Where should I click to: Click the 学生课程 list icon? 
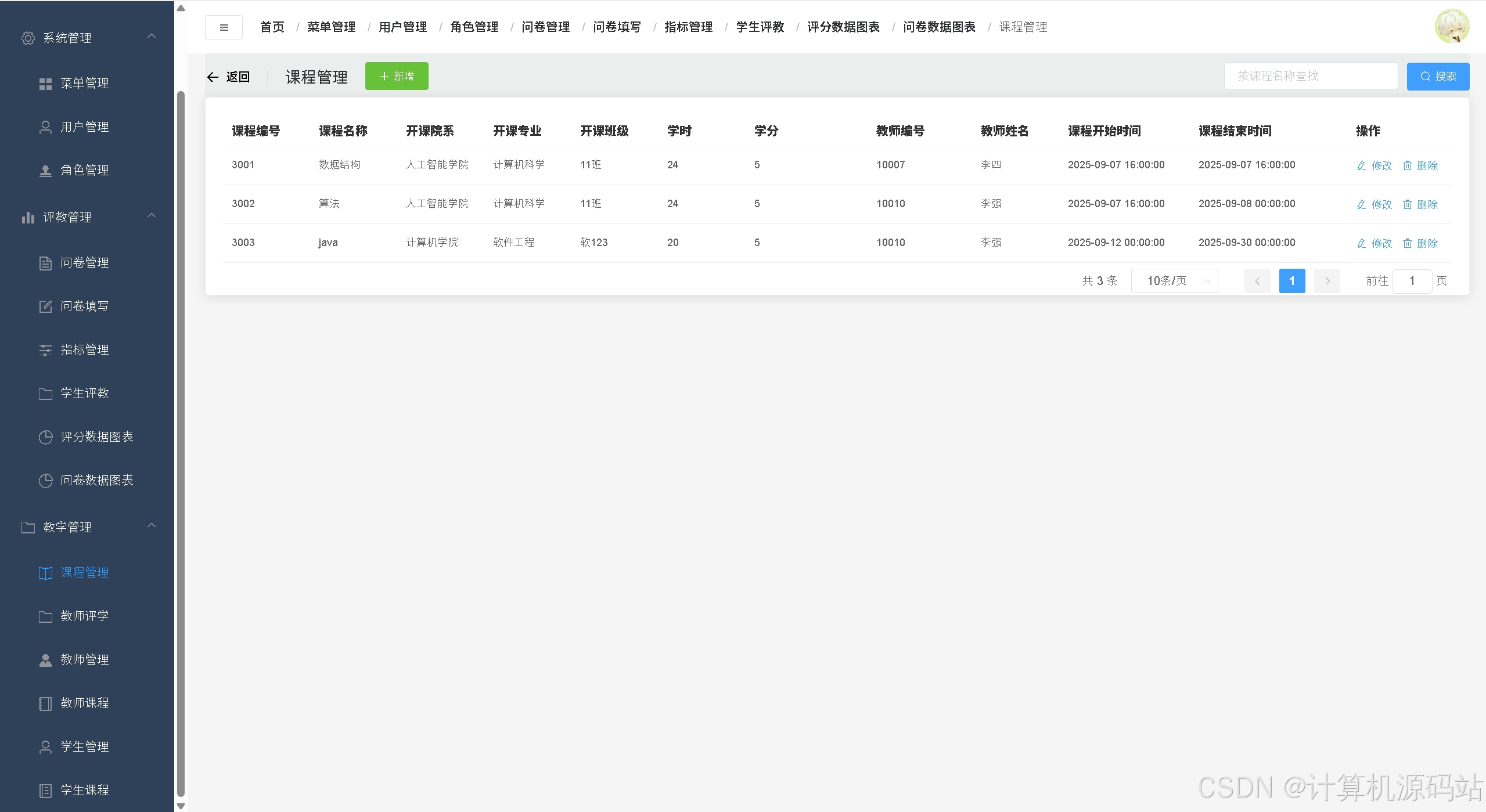click(45, 791)
